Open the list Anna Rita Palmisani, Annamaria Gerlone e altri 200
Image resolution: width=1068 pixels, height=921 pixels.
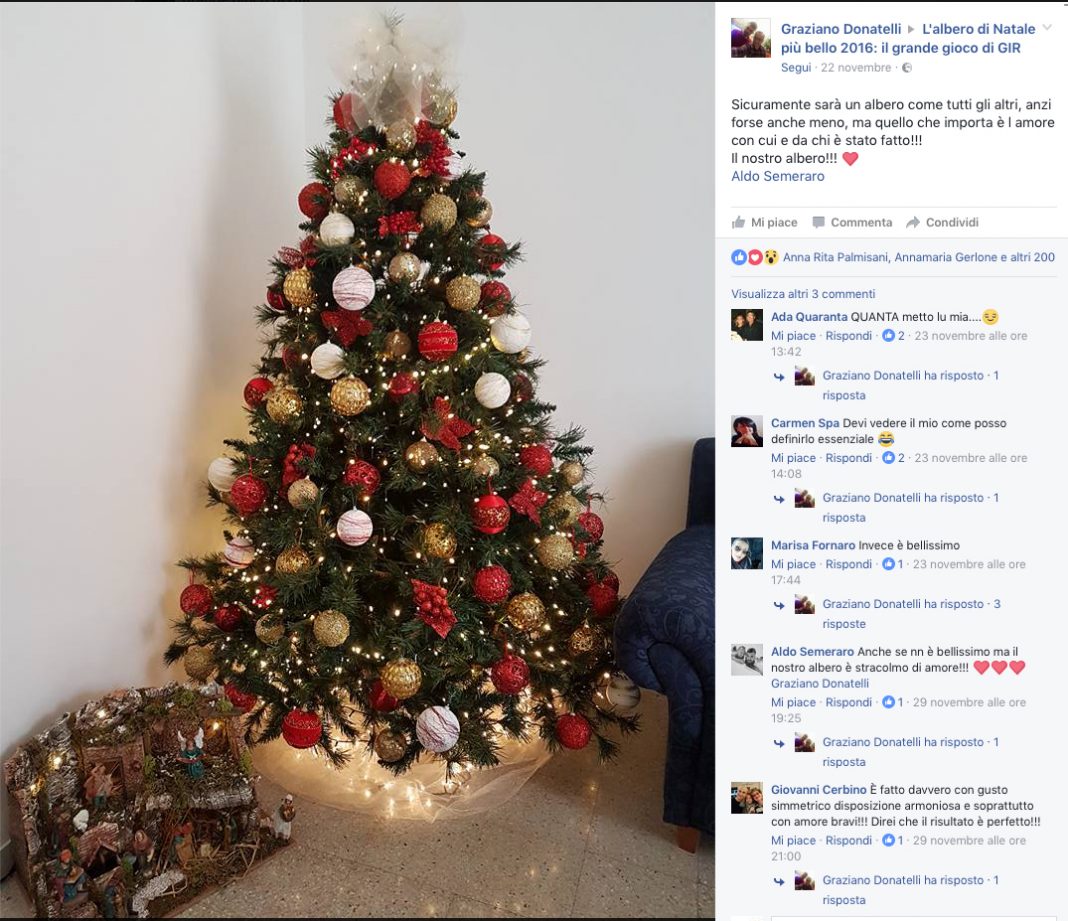919,257
